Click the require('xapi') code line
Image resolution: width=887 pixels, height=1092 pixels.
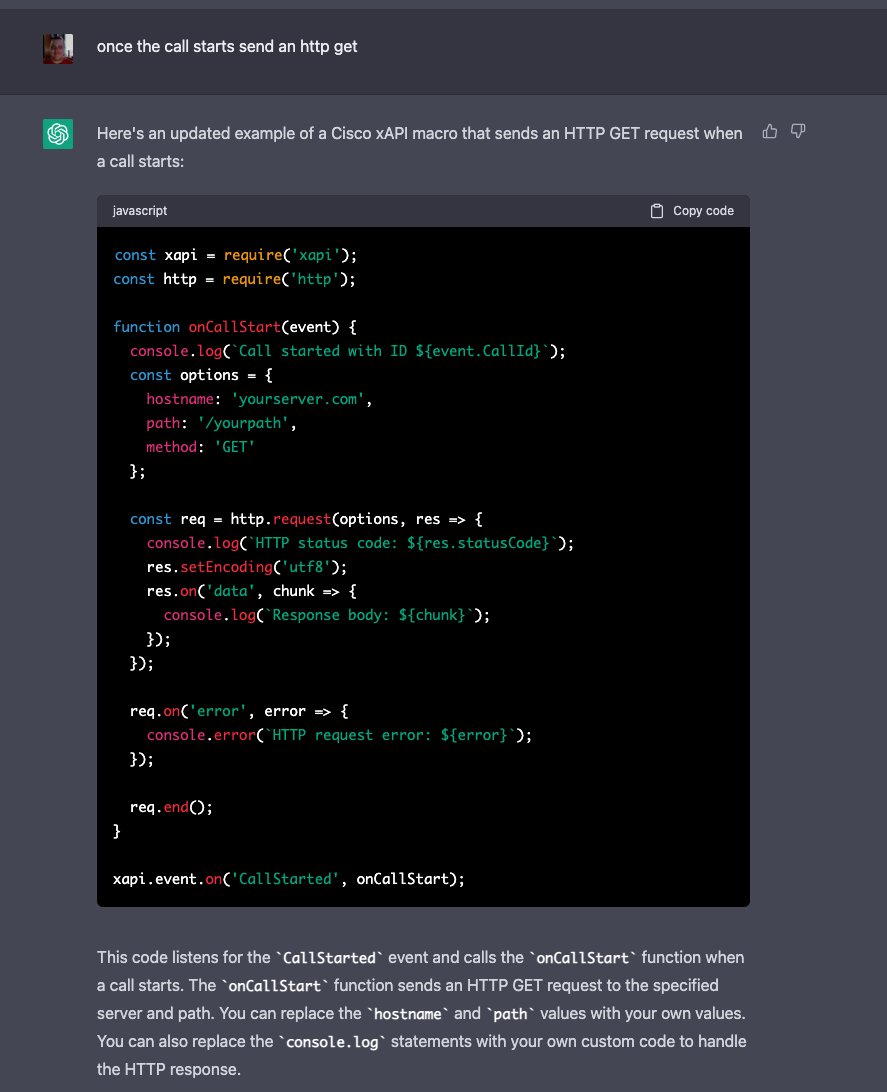(x=235, y=255)
